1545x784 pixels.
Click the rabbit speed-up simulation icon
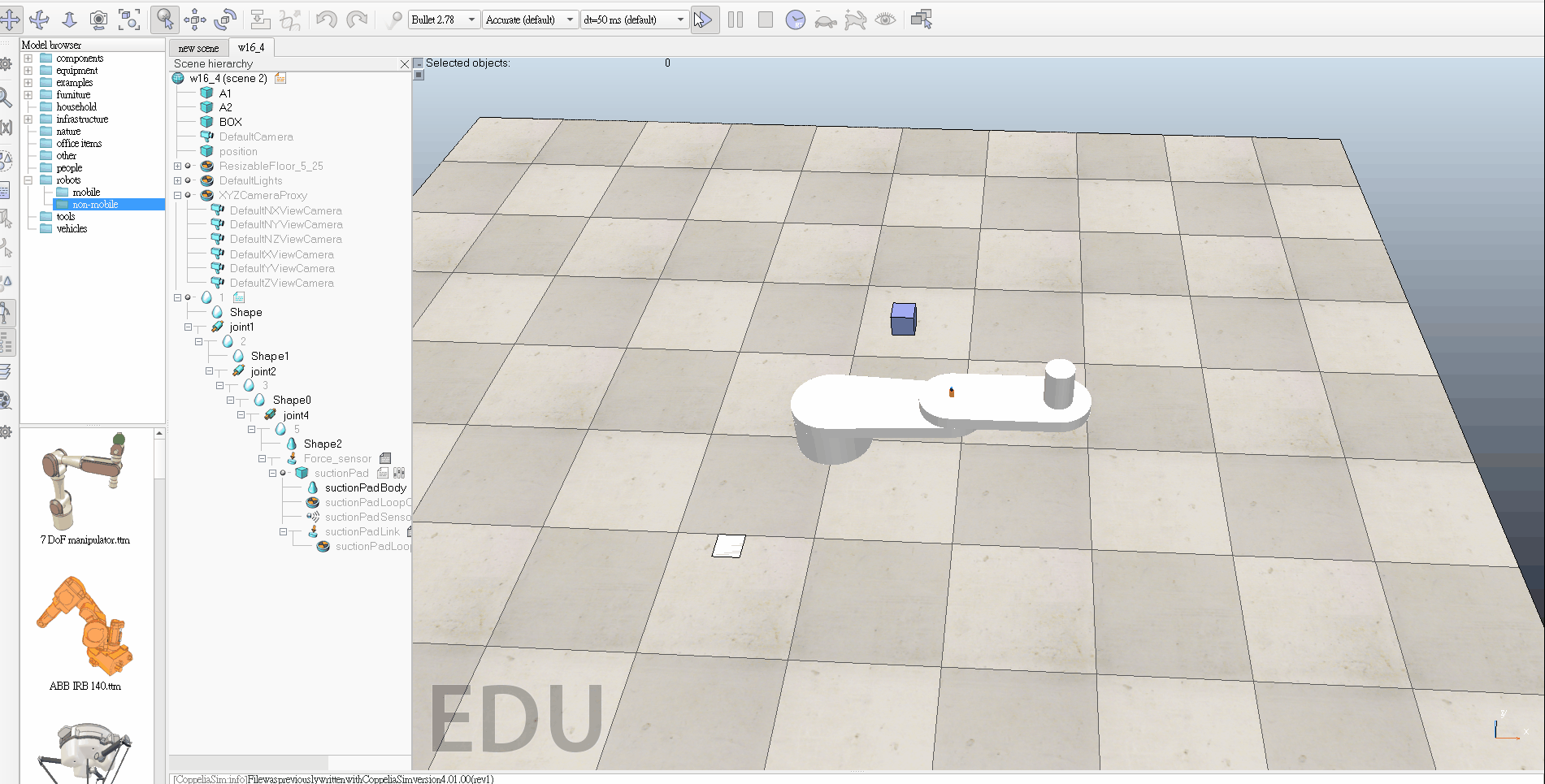[x=855, y=19]
